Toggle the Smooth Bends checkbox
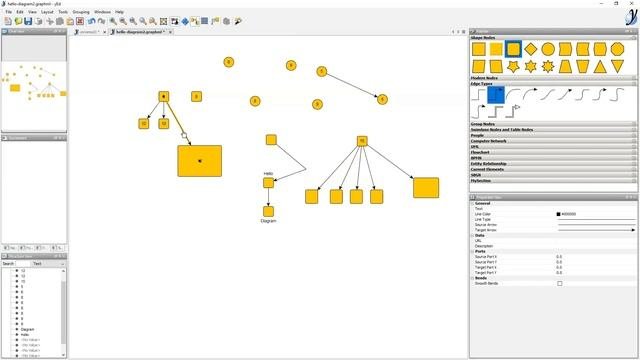This screenshot has width=640, height=360. tap(560, 283)
